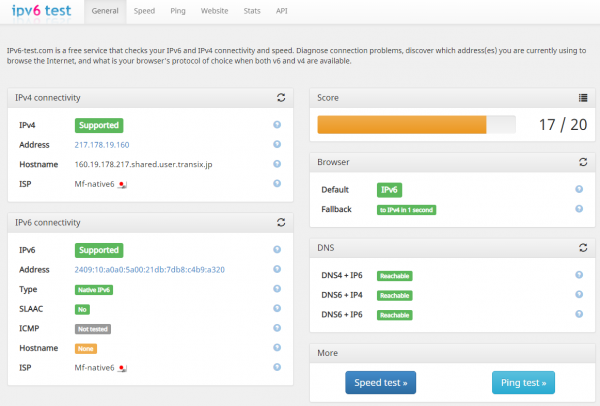Switch to the Speed tab
Screen dimensions: 600x406
point(144,13)
